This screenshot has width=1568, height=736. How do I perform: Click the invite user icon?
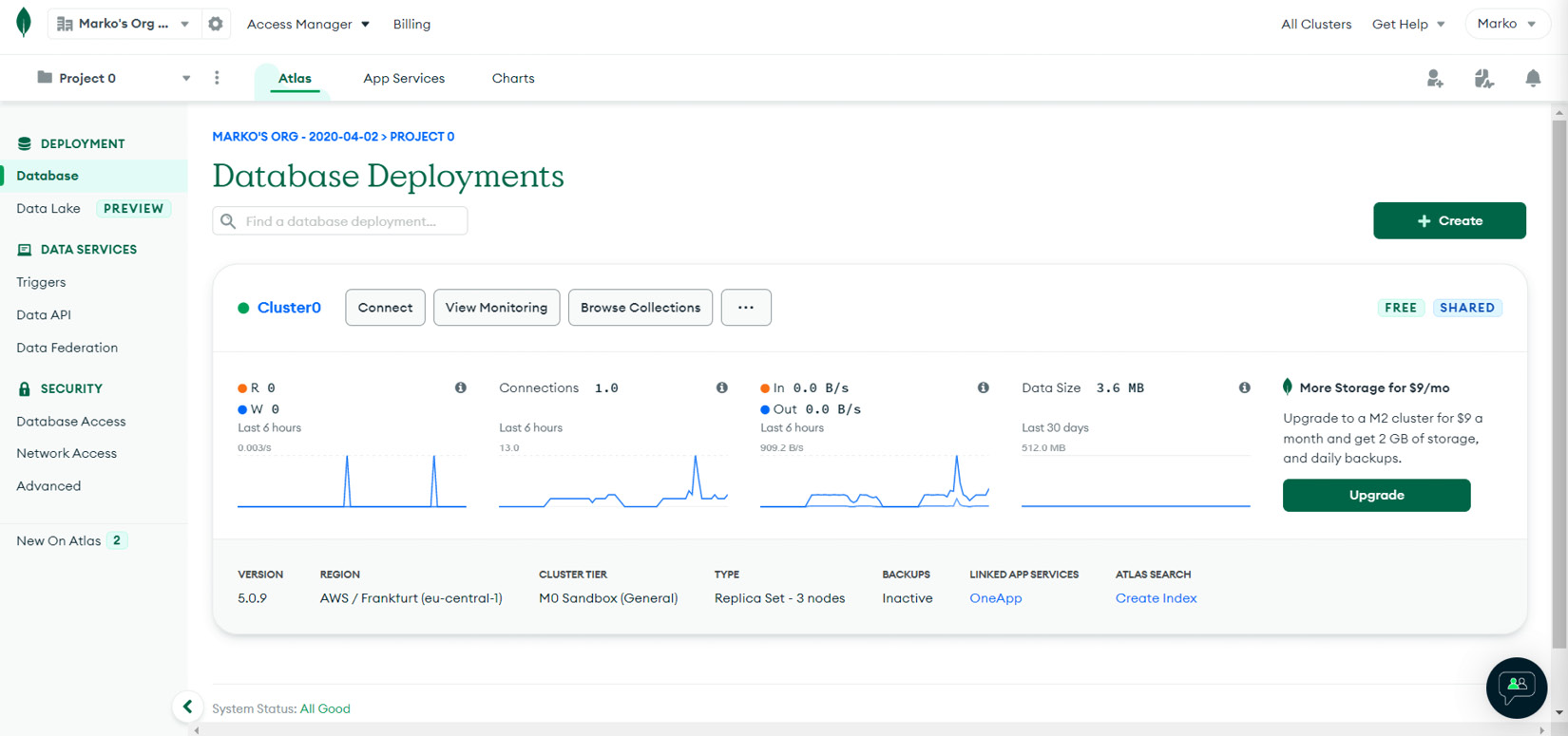point(1435,79)
